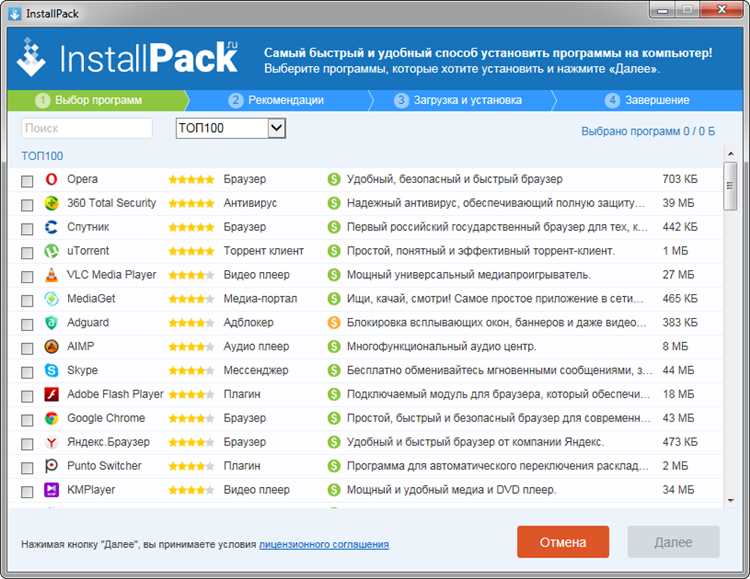
Task: Click the Яндекс.Браузер star rating
Action: (191, 442)
